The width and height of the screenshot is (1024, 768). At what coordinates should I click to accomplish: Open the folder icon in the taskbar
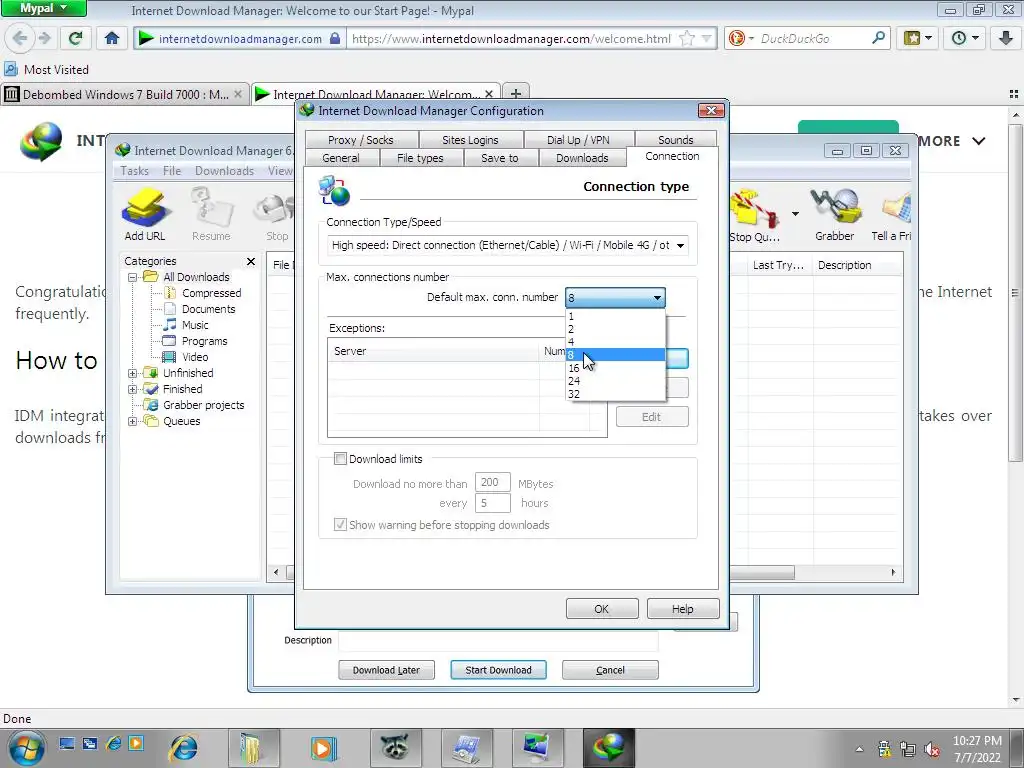pos(253,748)
